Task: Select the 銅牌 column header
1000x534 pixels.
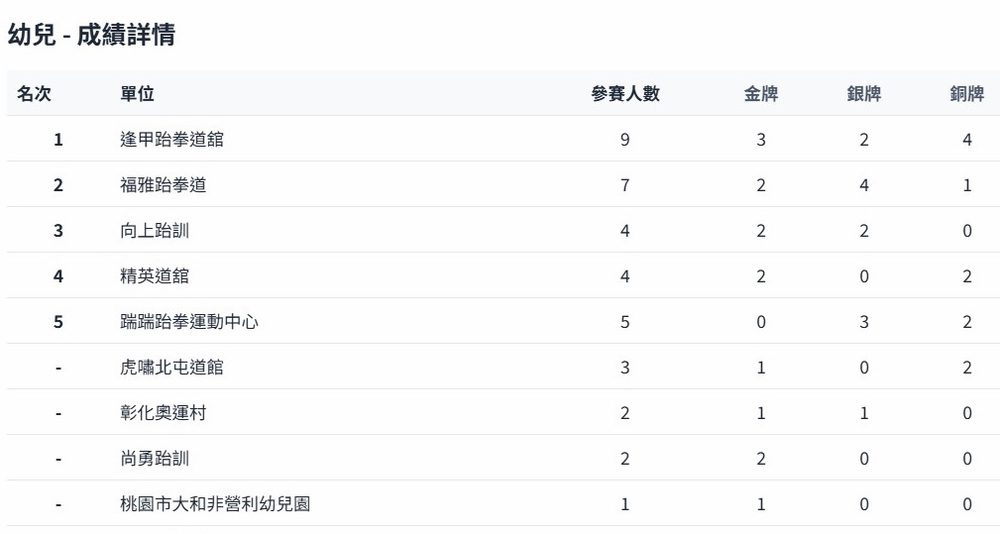Action: [x=967, y=94]
